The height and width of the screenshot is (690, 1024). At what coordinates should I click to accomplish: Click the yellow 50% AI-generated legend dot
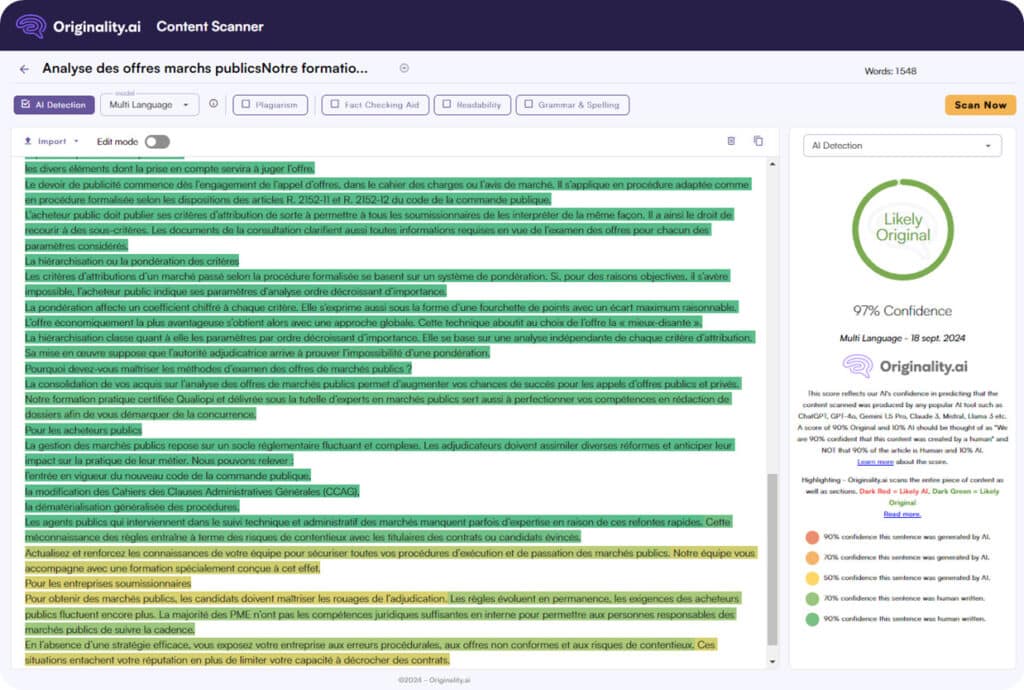(812, 578)
